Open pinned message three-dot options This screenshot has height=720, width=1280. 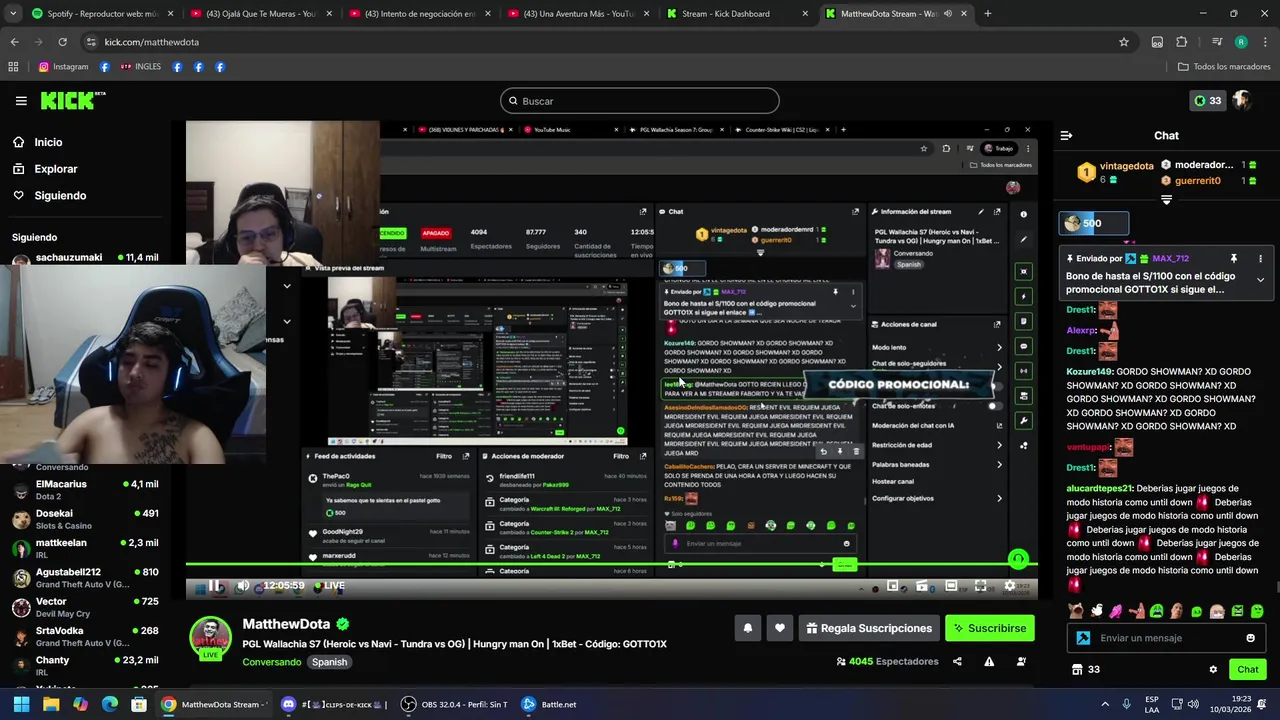tap(1260, 259)
